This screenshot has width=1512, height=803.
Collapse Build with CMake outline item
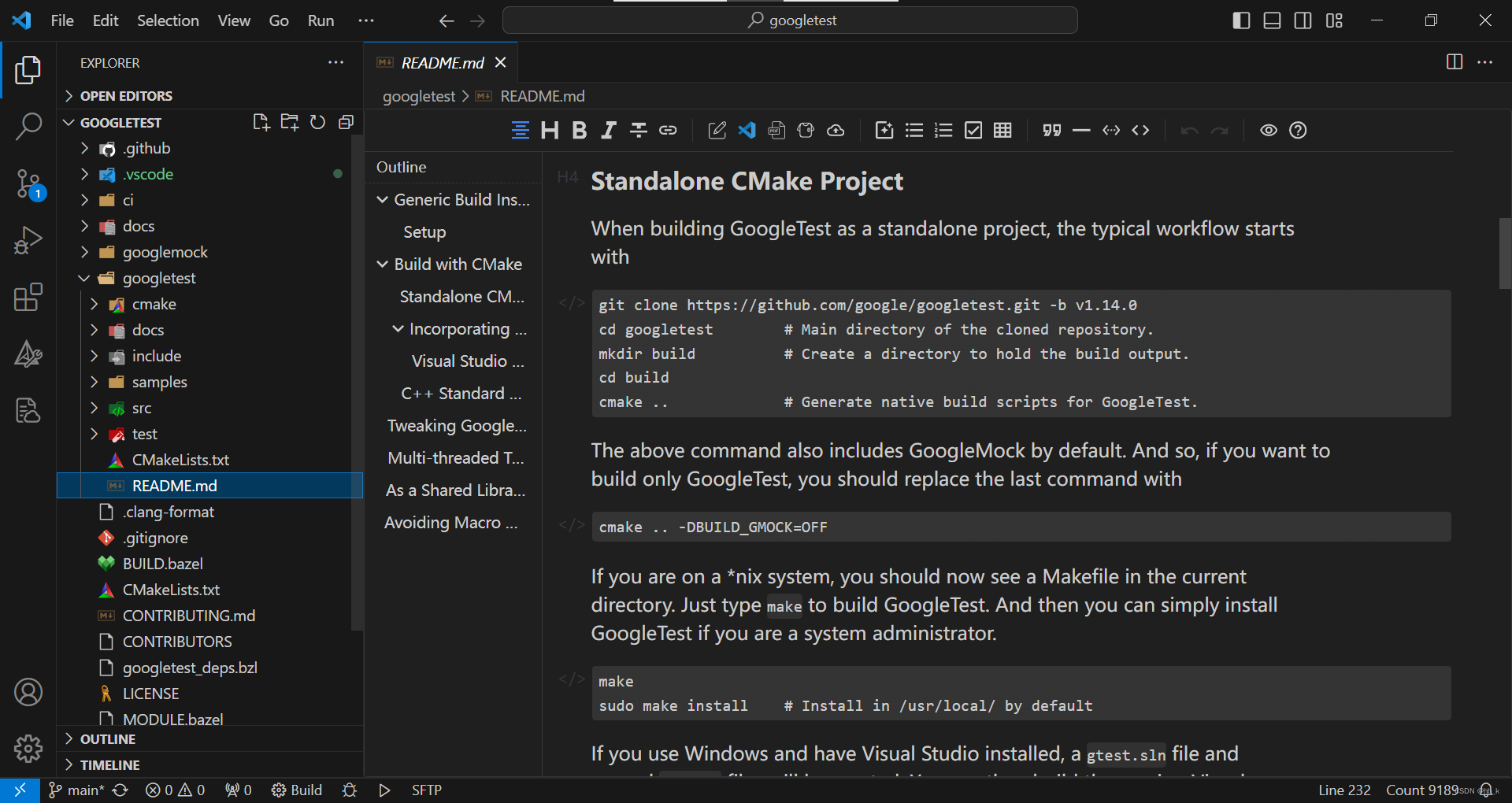[382, 265]
